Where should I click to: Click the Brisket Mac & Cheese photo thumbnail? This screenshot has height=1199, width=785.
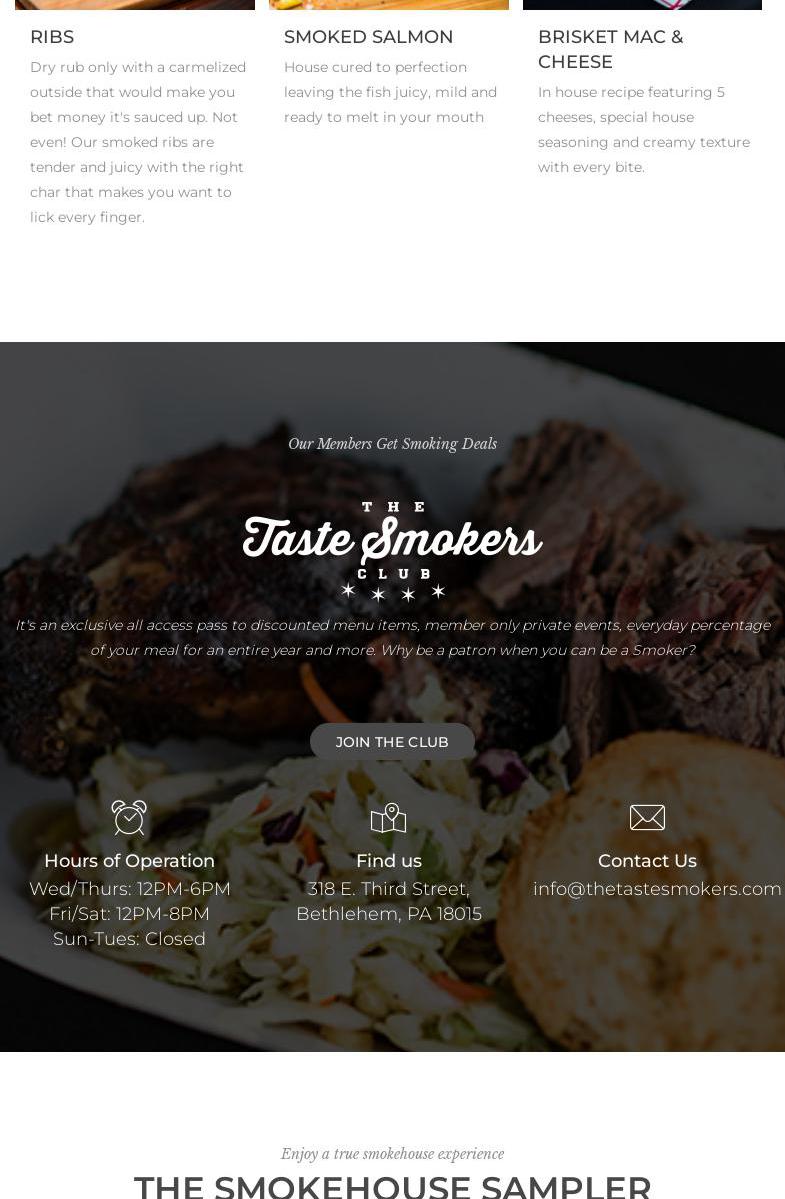pyautogui.click(x=642, y=5)
